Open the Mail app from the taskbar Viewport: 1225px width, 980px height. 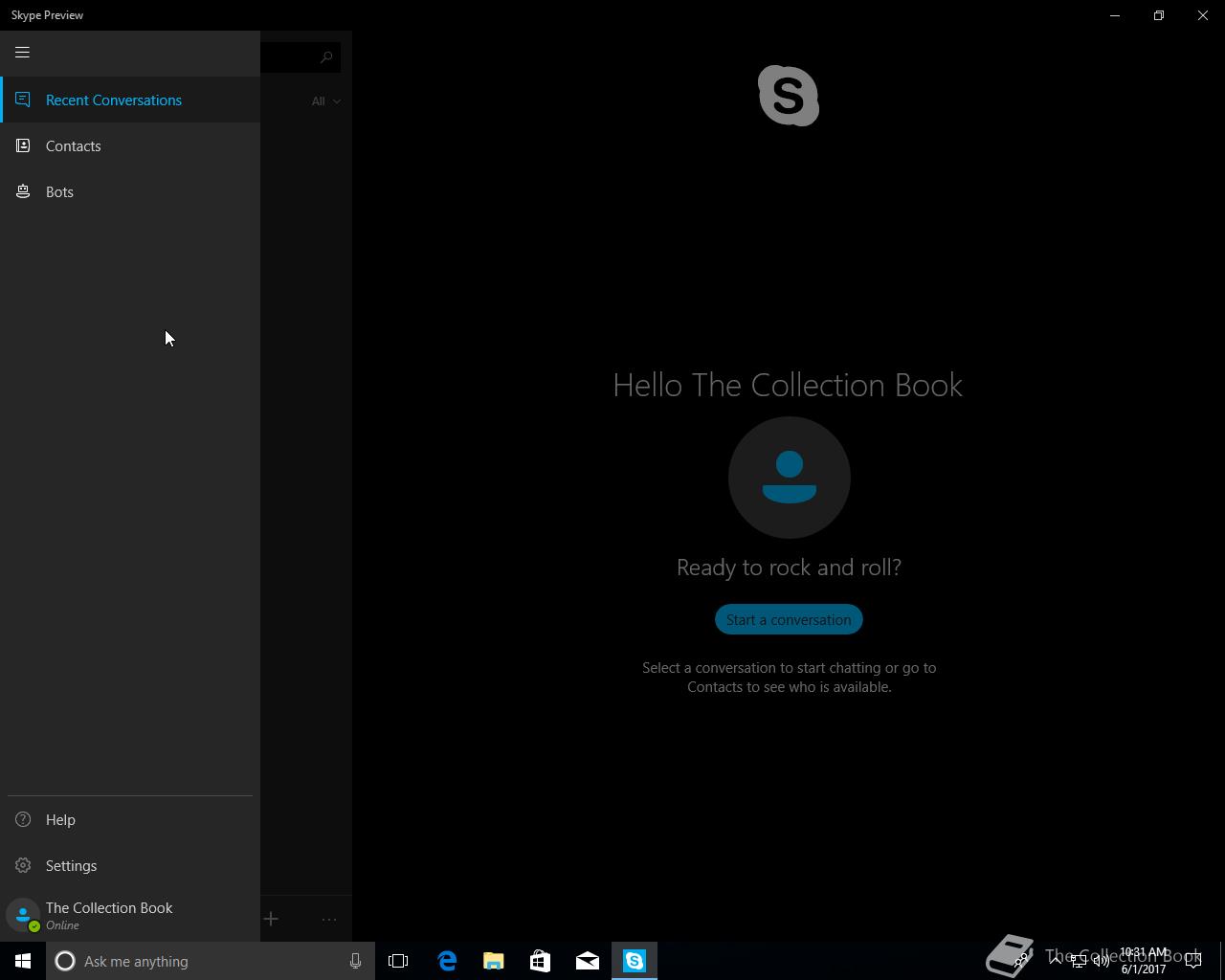(x=587, y=961)
